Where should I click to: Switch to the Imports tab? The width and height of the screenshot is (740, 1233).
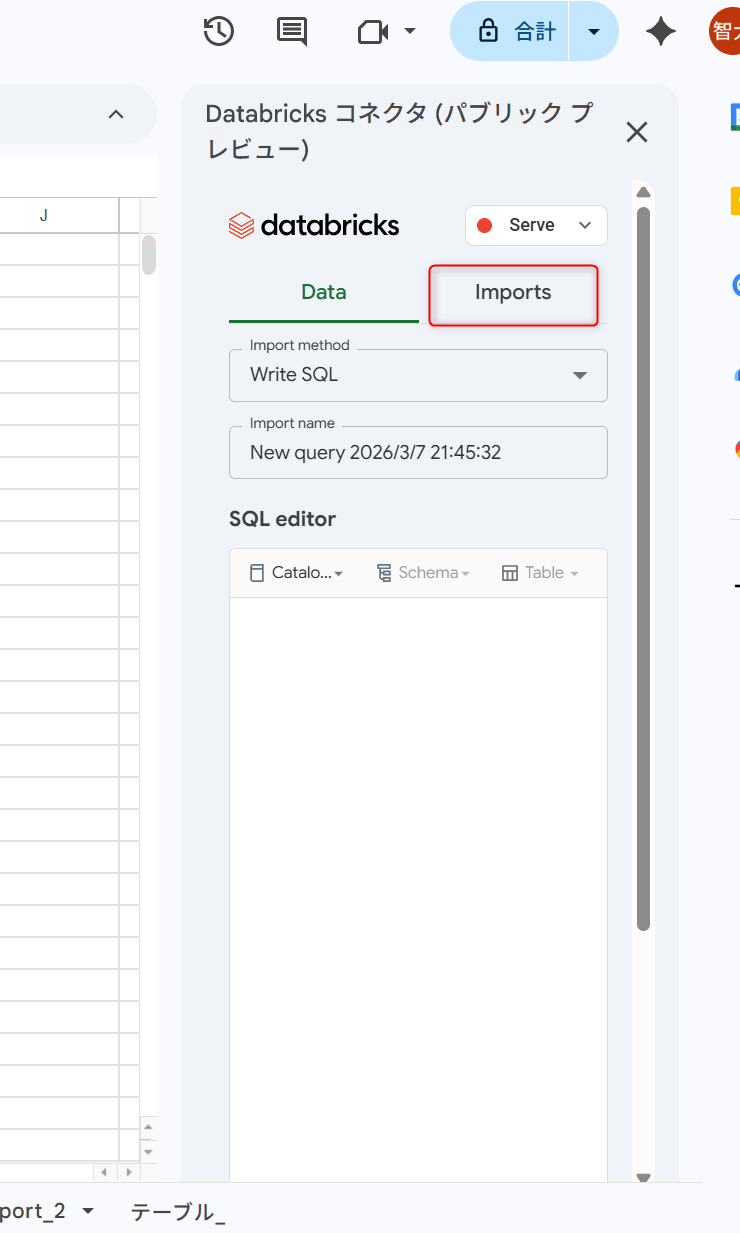point(513,293)
